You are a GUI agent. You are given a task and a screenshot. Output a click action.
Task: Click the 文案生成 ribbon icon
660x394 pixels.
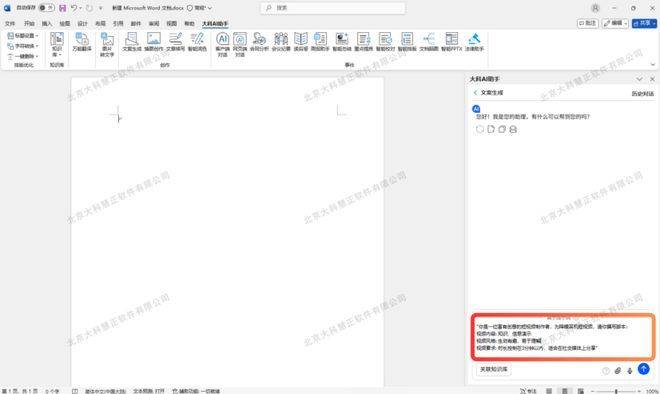point(132,42)
